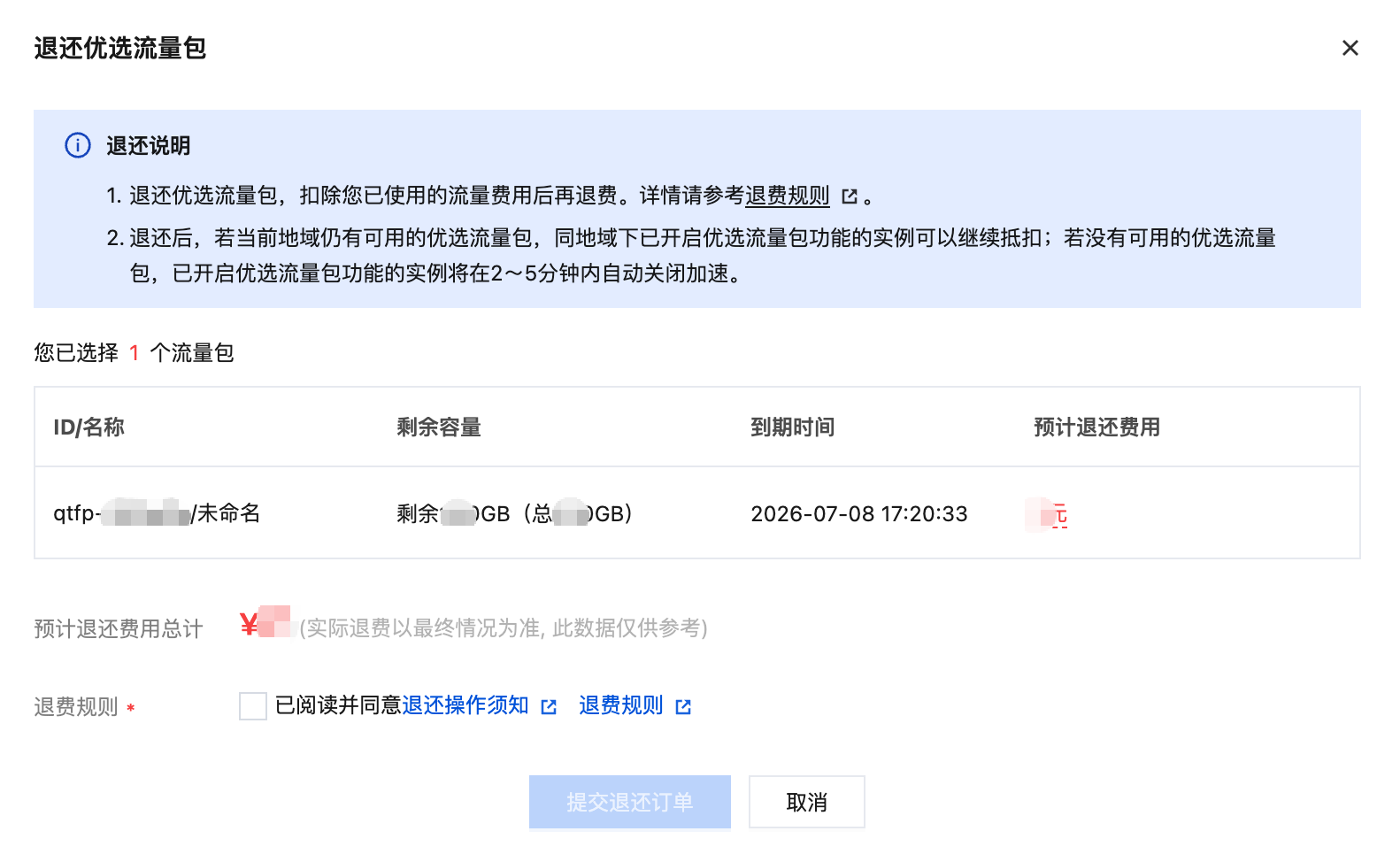
Task: Close the 退还优选流量包 dialog
Action: click(1350, 48)
